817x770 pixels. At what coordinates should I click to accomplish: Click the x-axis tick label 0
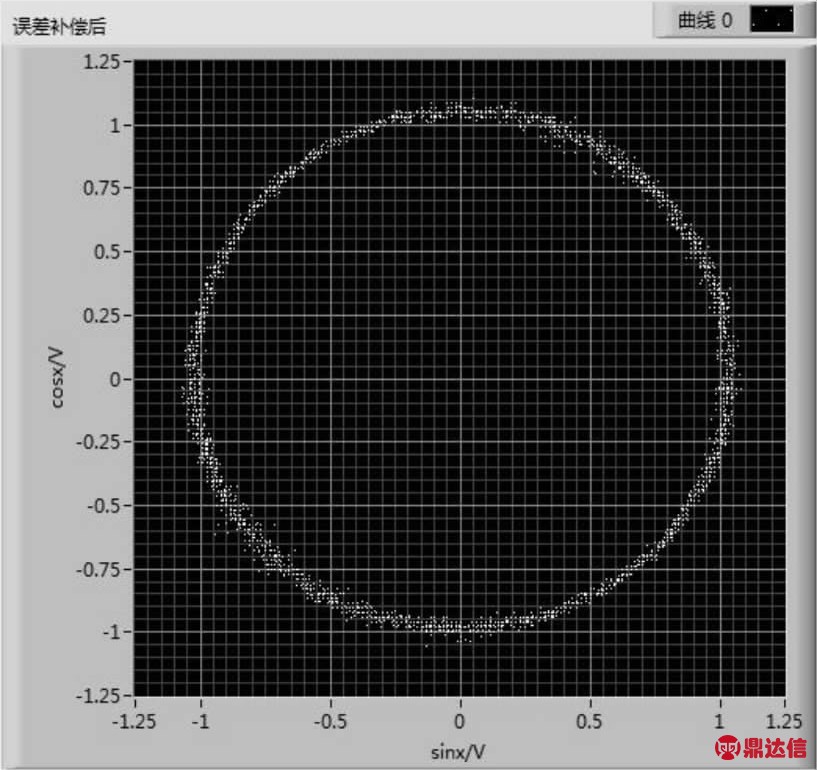459,722
